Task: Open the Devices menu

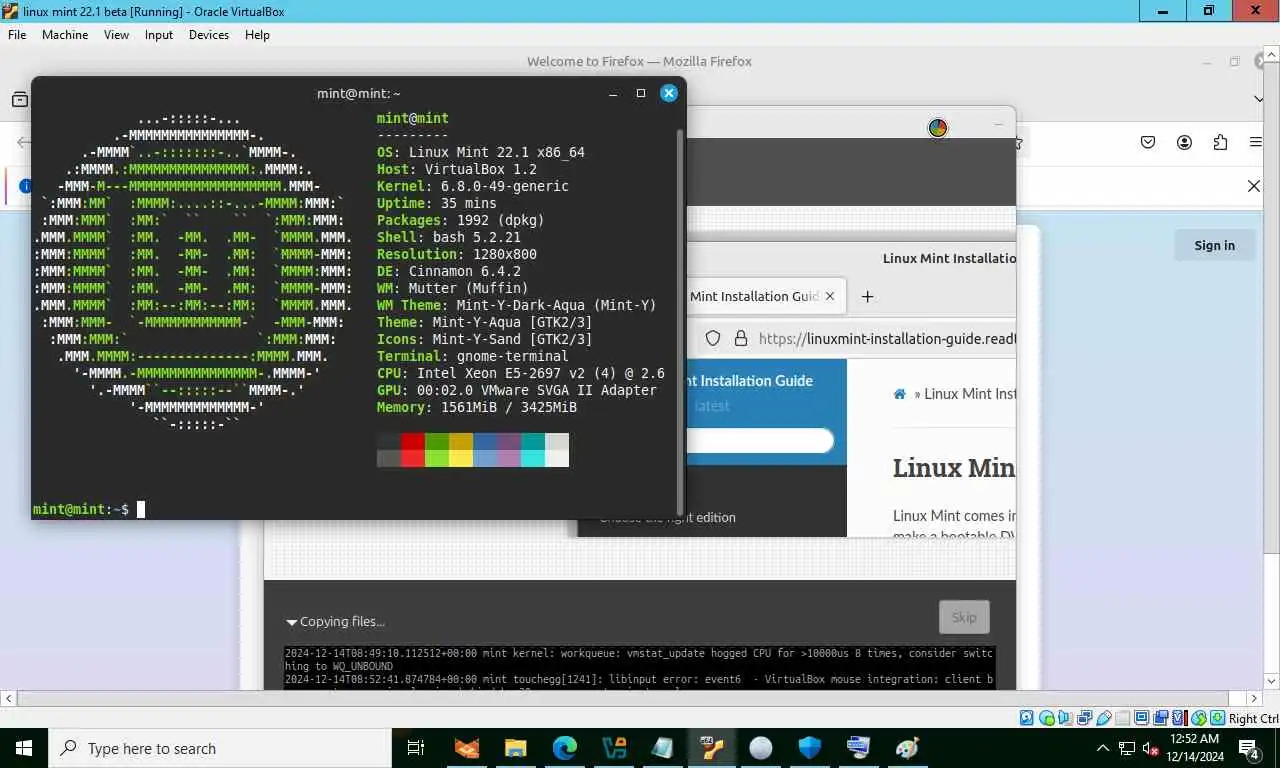Action: click(209, 34)
